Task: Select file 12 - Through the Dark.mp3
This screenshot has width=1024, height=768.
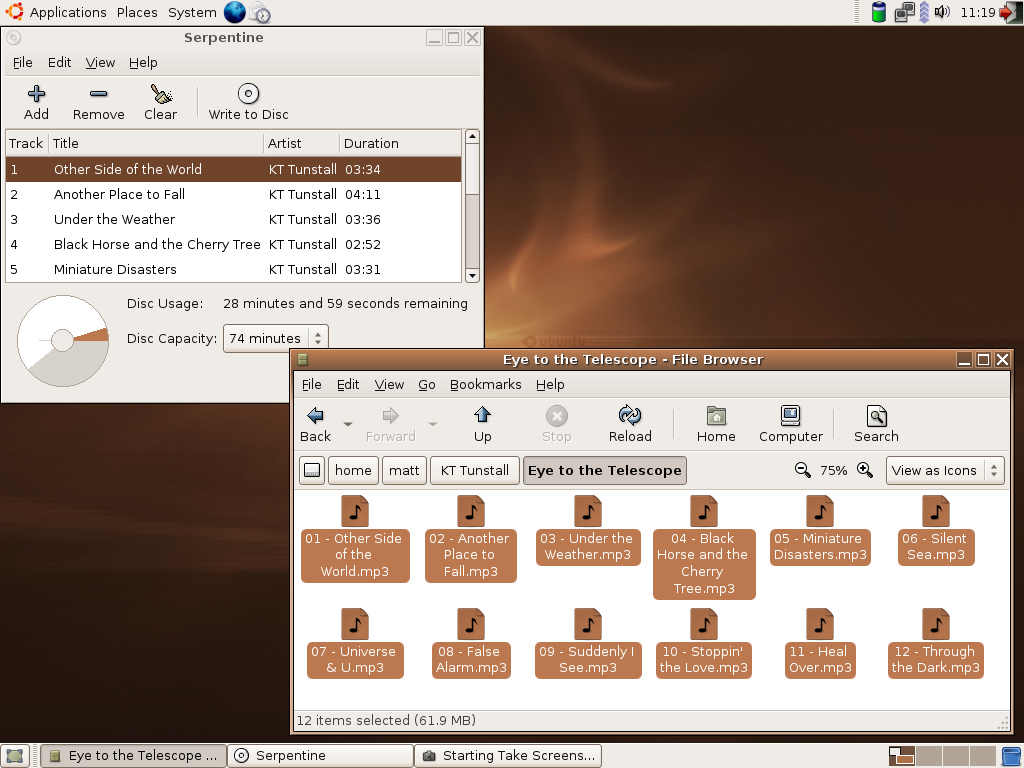Action: click(x=936, y=643)
